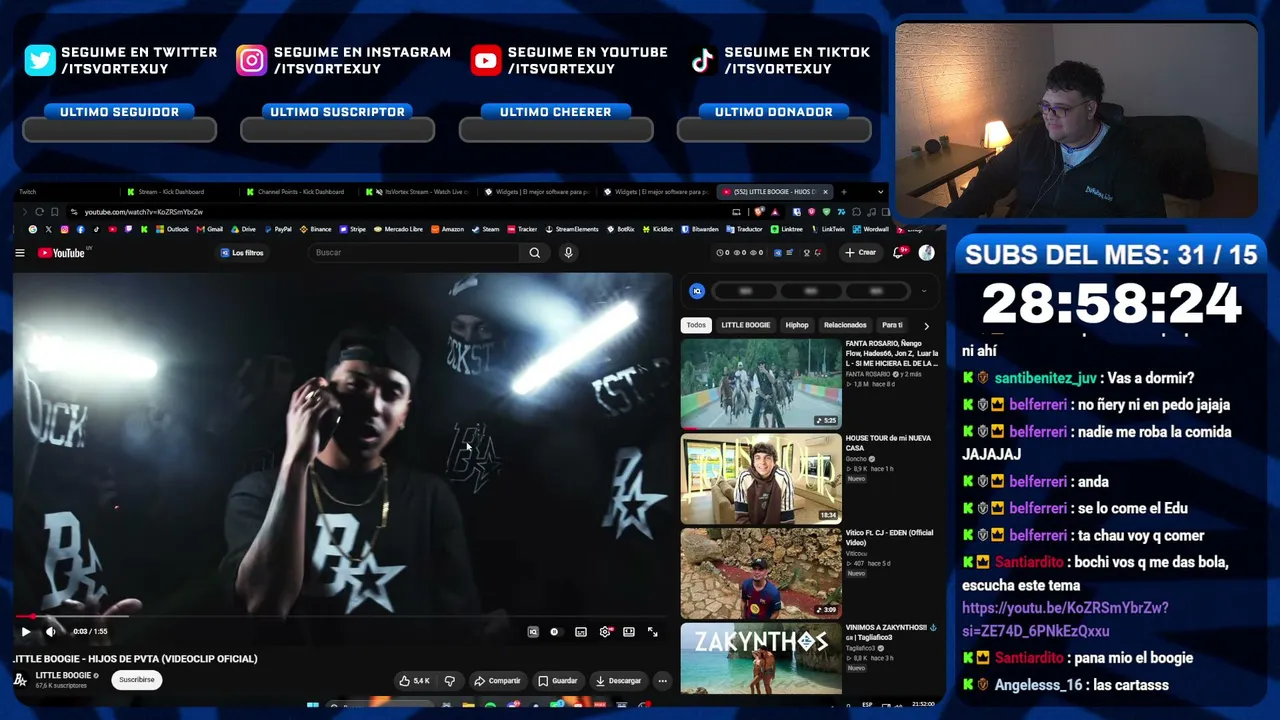
Task: Toggle subtitles on the video player
Action: coord(581,632)
